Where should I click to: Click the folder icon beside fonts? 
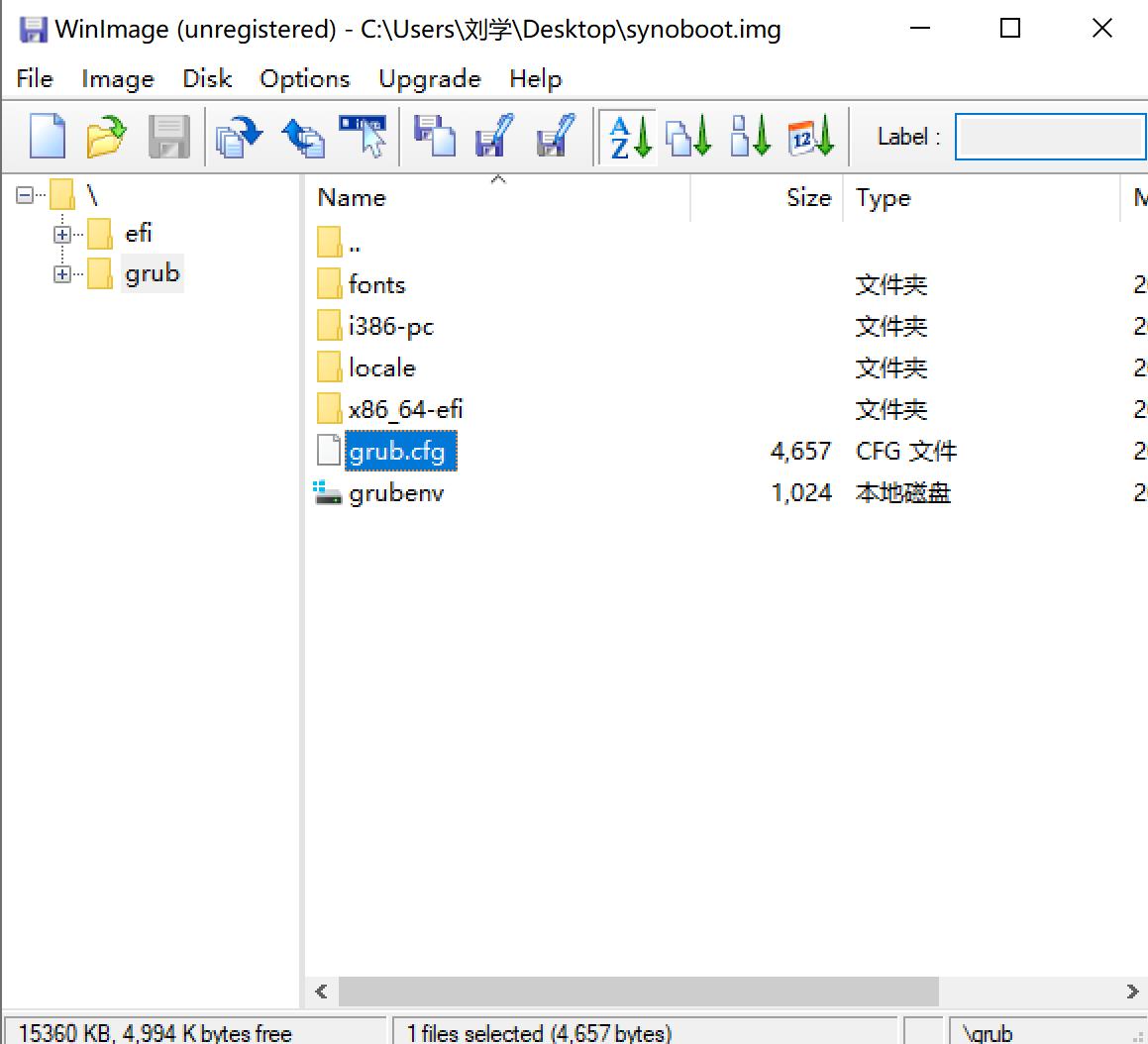pos(330,284)
